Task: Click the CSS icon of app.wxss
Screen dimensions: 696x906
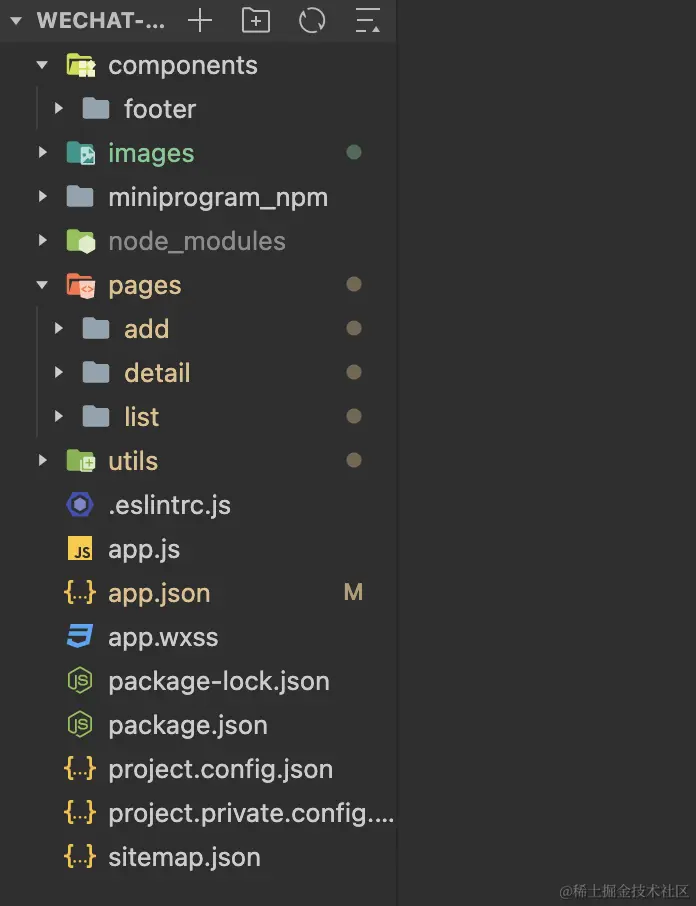Action: coord(80,636)
